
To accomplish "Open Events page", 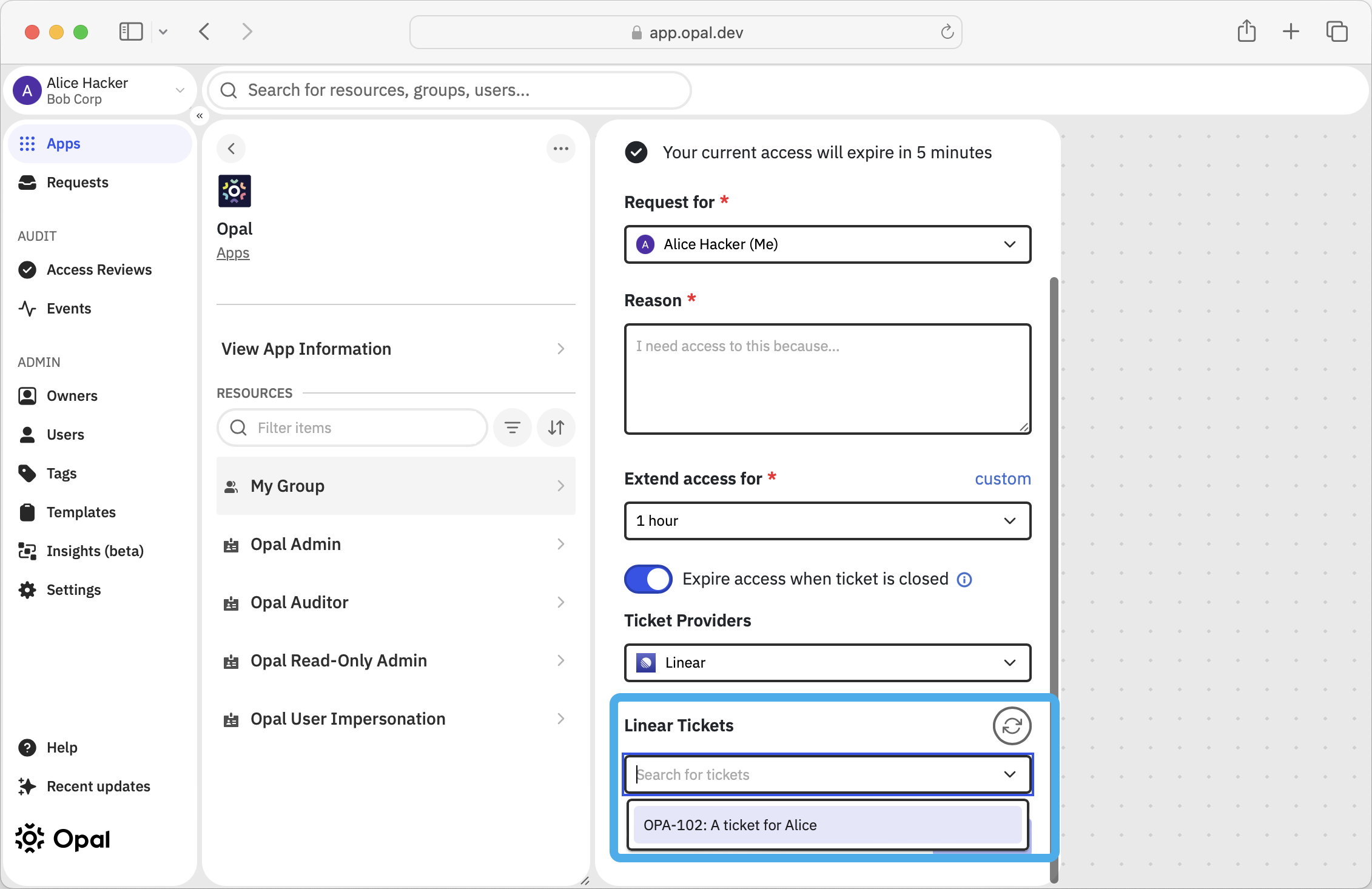I will [x=100, y=309].
